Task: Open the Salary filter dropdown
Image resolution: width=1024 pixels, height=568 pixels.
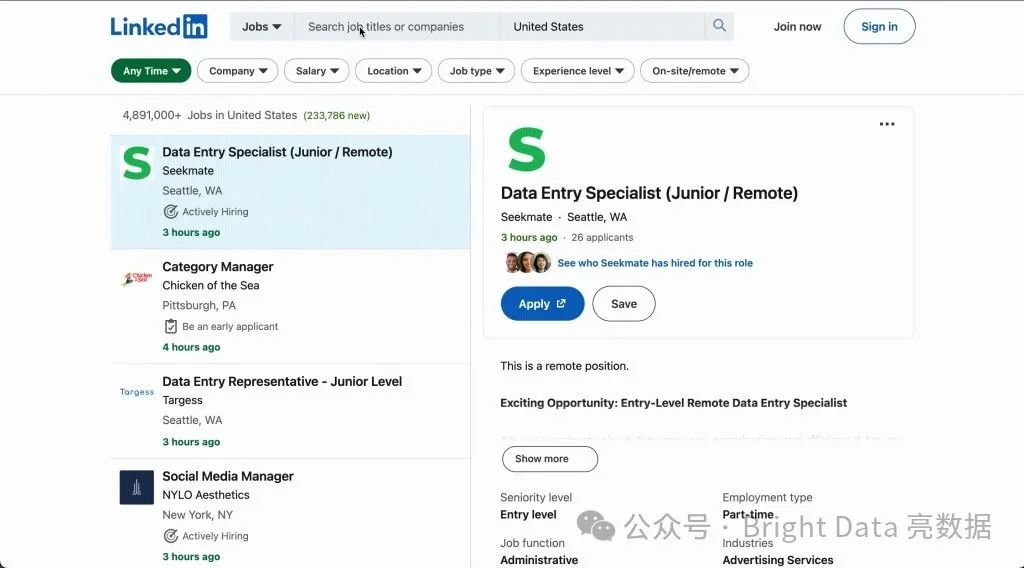Action: 317,71
